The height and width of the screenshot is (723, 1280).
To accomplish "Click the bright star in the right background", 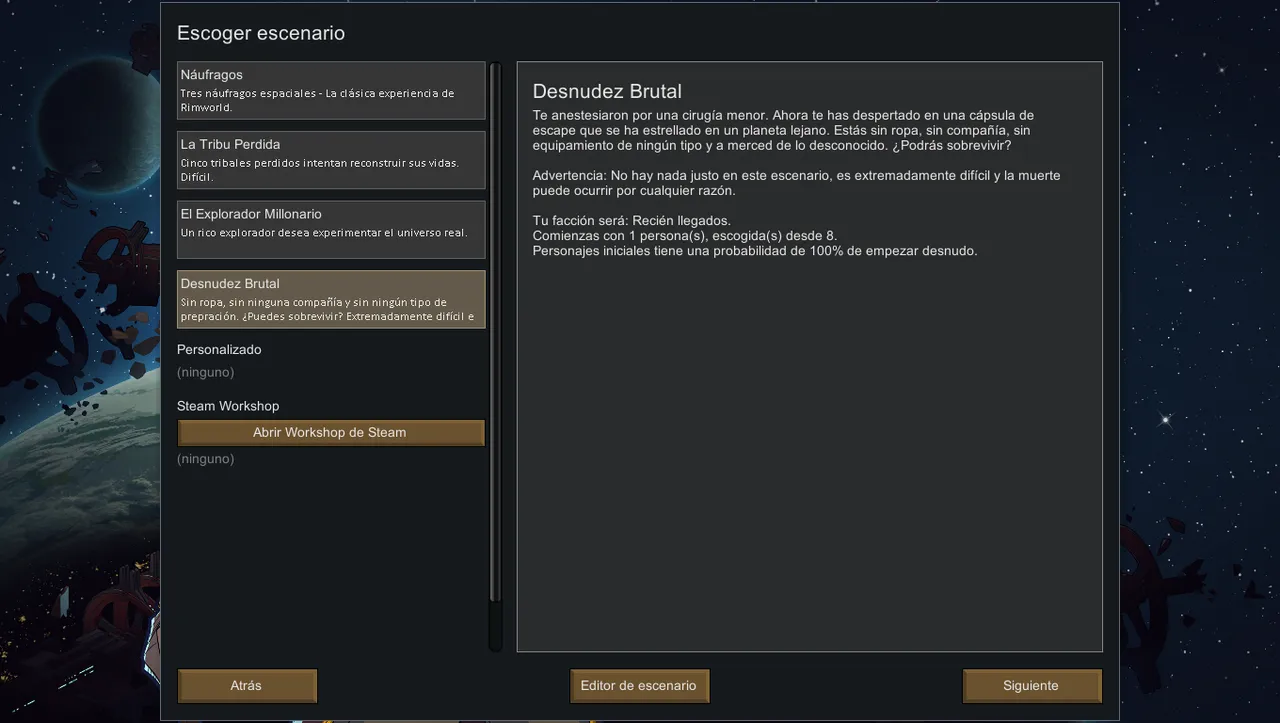I will (1166, 419).
